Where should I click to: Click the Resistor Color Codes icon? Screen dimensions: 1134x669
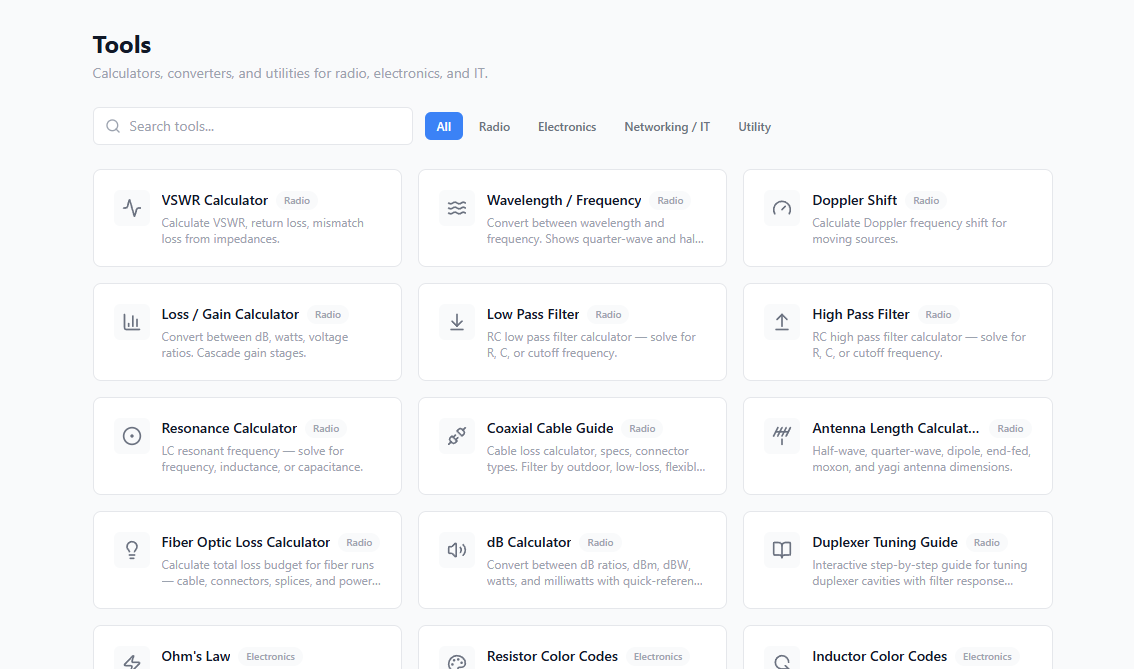[x=457, y=660]
